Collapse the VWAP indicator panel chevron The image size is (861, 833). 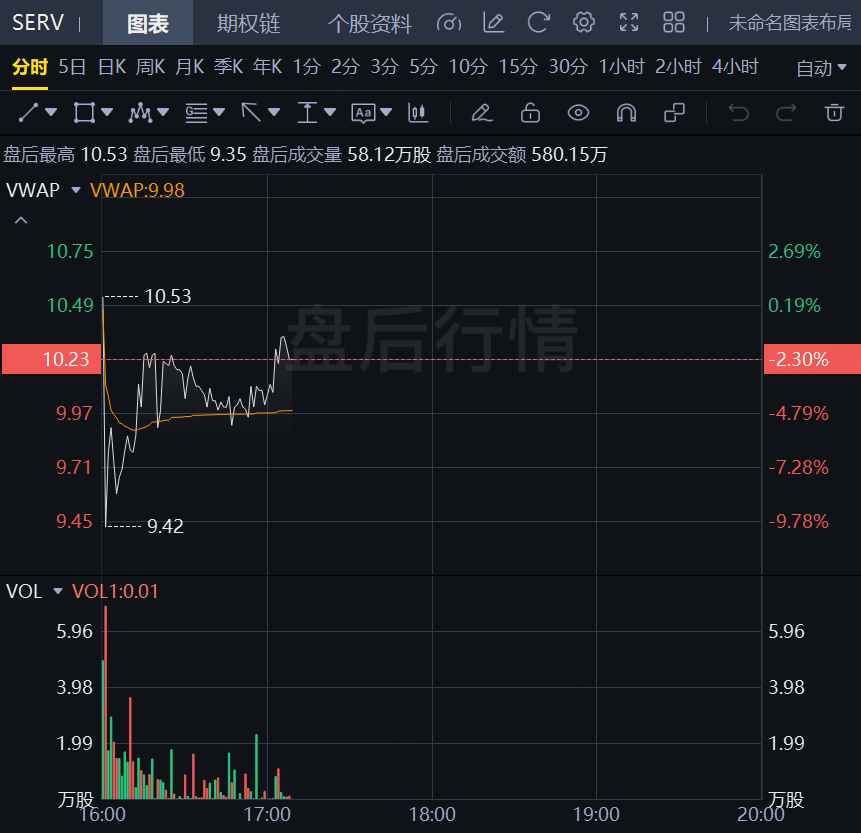click(21, 220)
